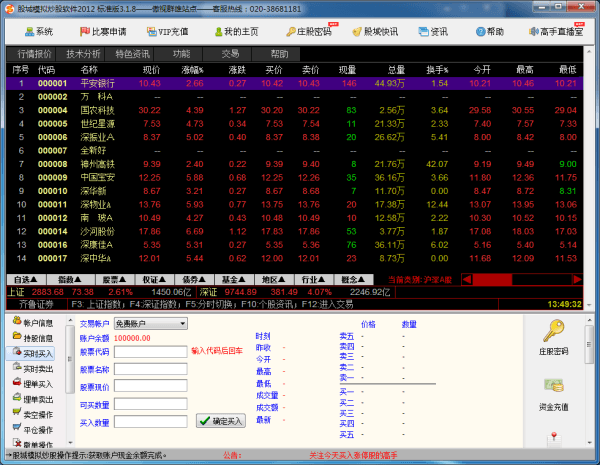Expand the 行业▲ category menu

pos(313,280)
